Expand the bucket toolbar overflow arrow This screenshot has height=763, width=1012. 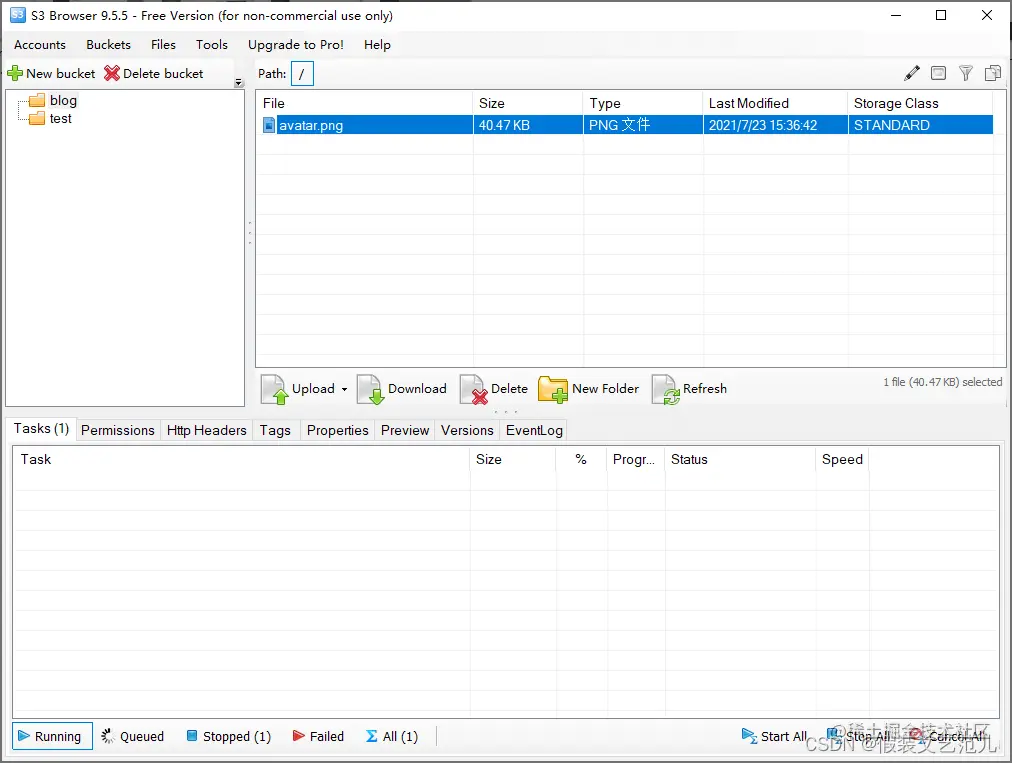[239, 82]
